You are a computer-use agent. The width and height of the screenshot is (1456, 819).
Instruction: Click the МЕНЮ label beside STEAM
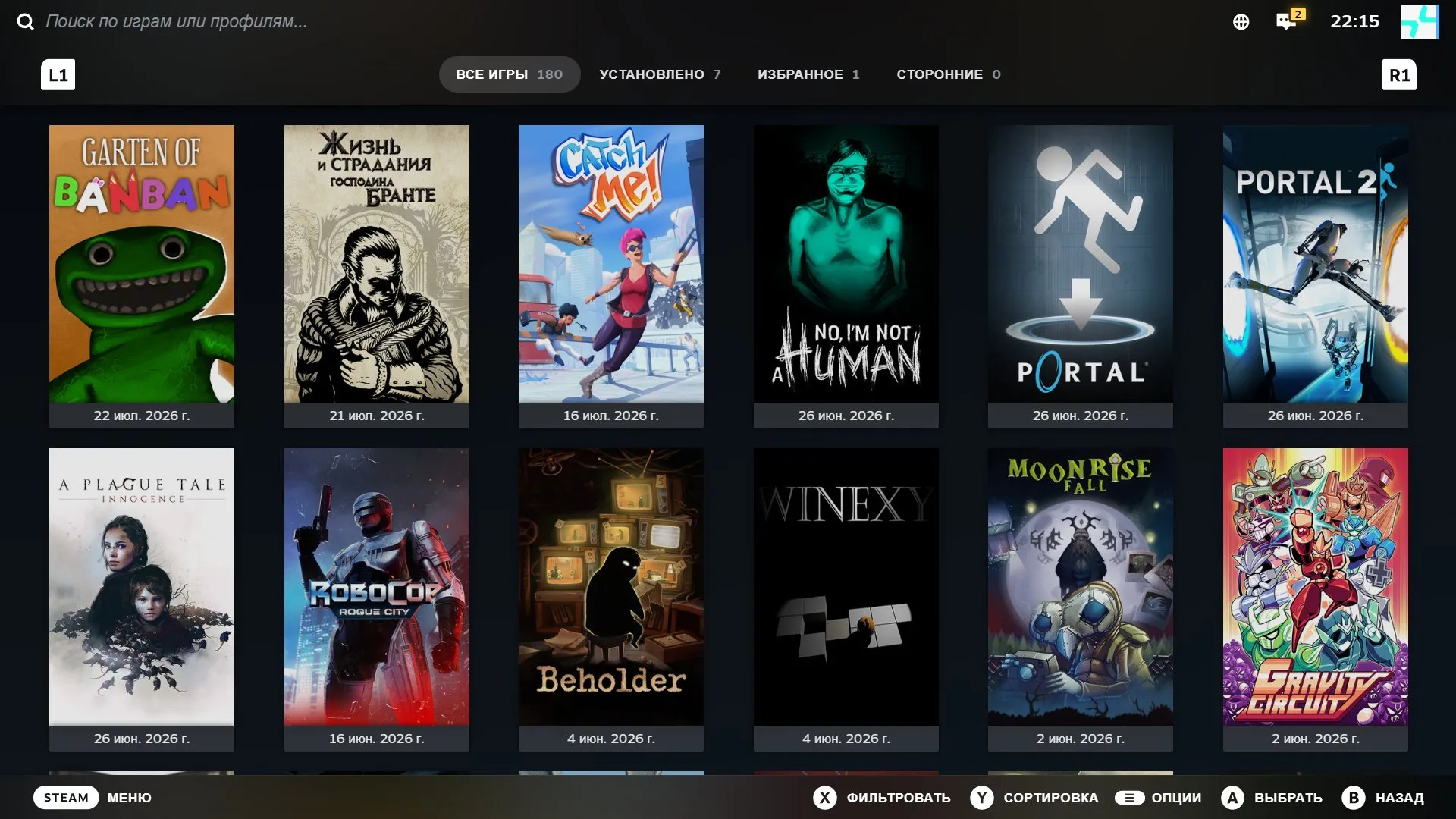pyautogui.click(x=129, y=798)
